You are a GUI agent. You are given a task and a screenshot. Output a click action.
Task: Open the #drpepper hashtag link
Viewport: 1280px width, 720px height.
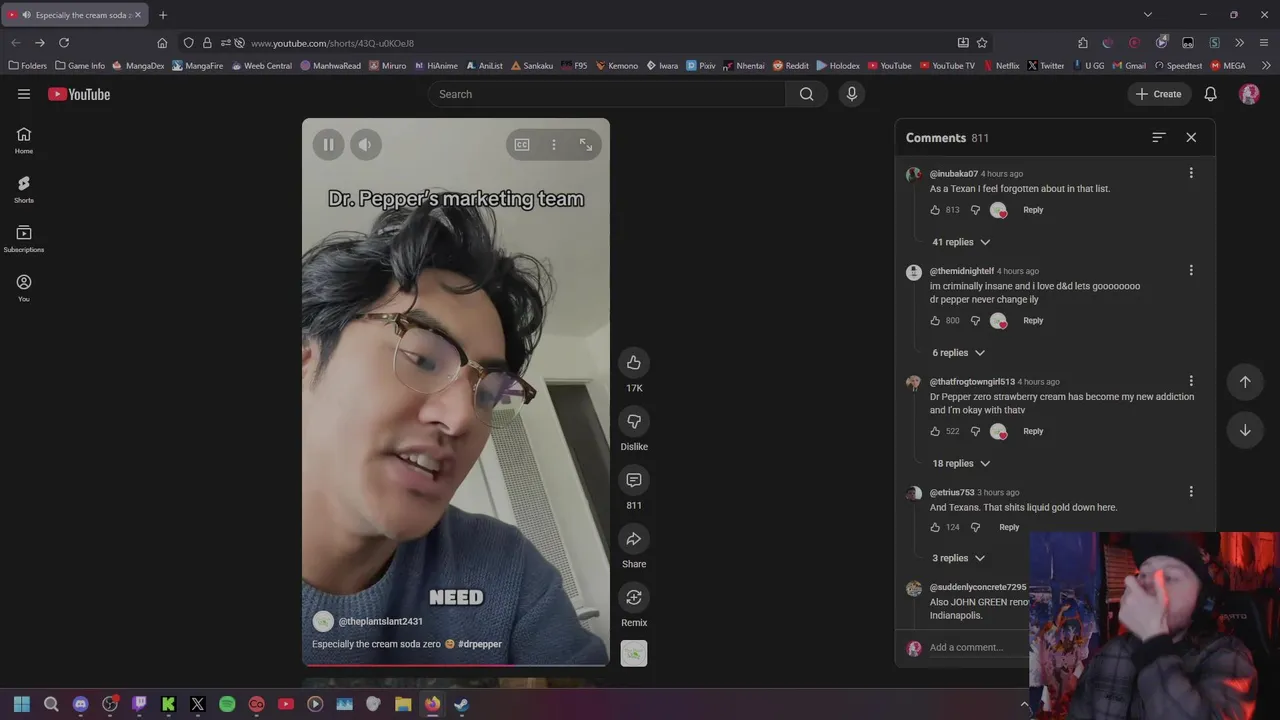(x=480, y=644)
